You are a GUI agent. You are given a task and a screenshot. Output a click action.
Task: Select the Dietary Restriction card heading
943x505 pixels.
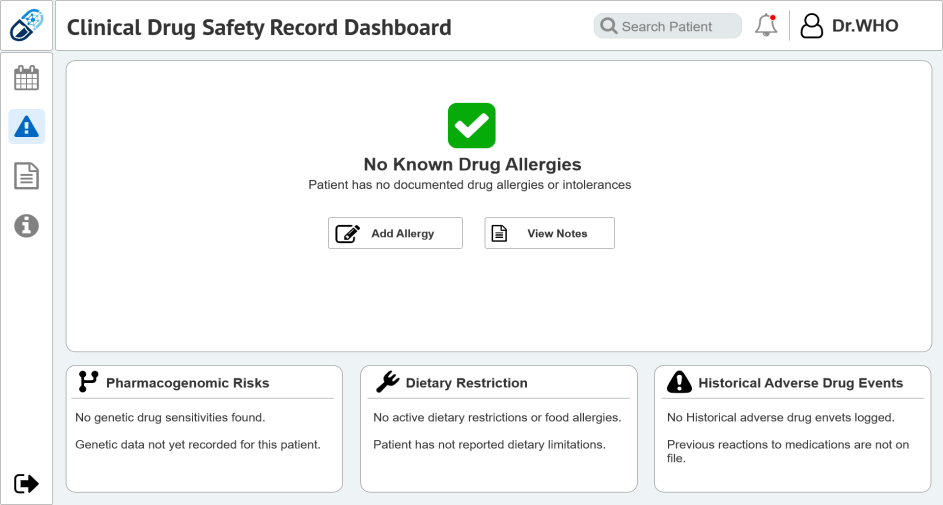pos(467,383)
